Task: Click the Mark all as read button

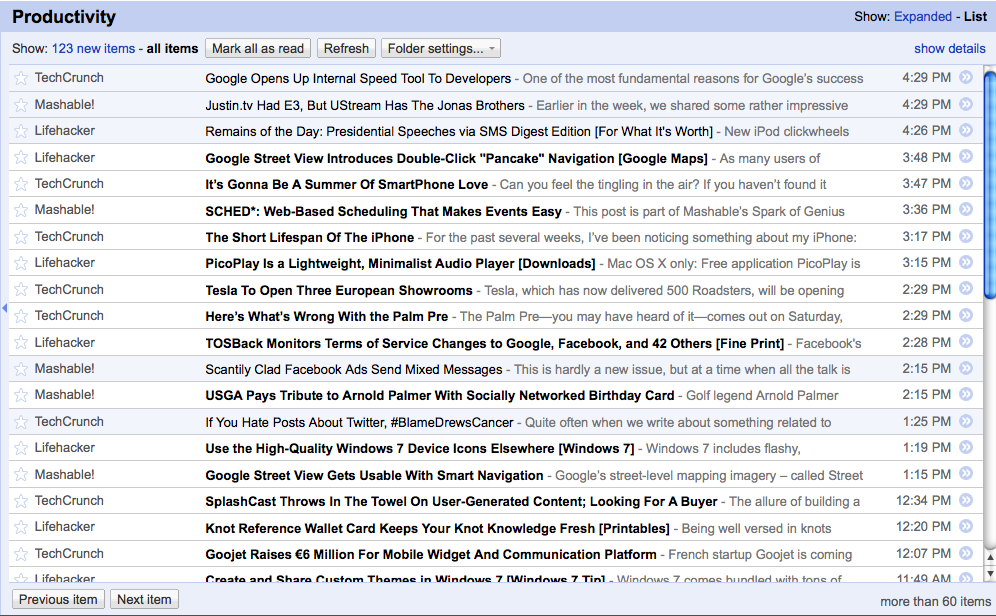Action: (258, 48)
